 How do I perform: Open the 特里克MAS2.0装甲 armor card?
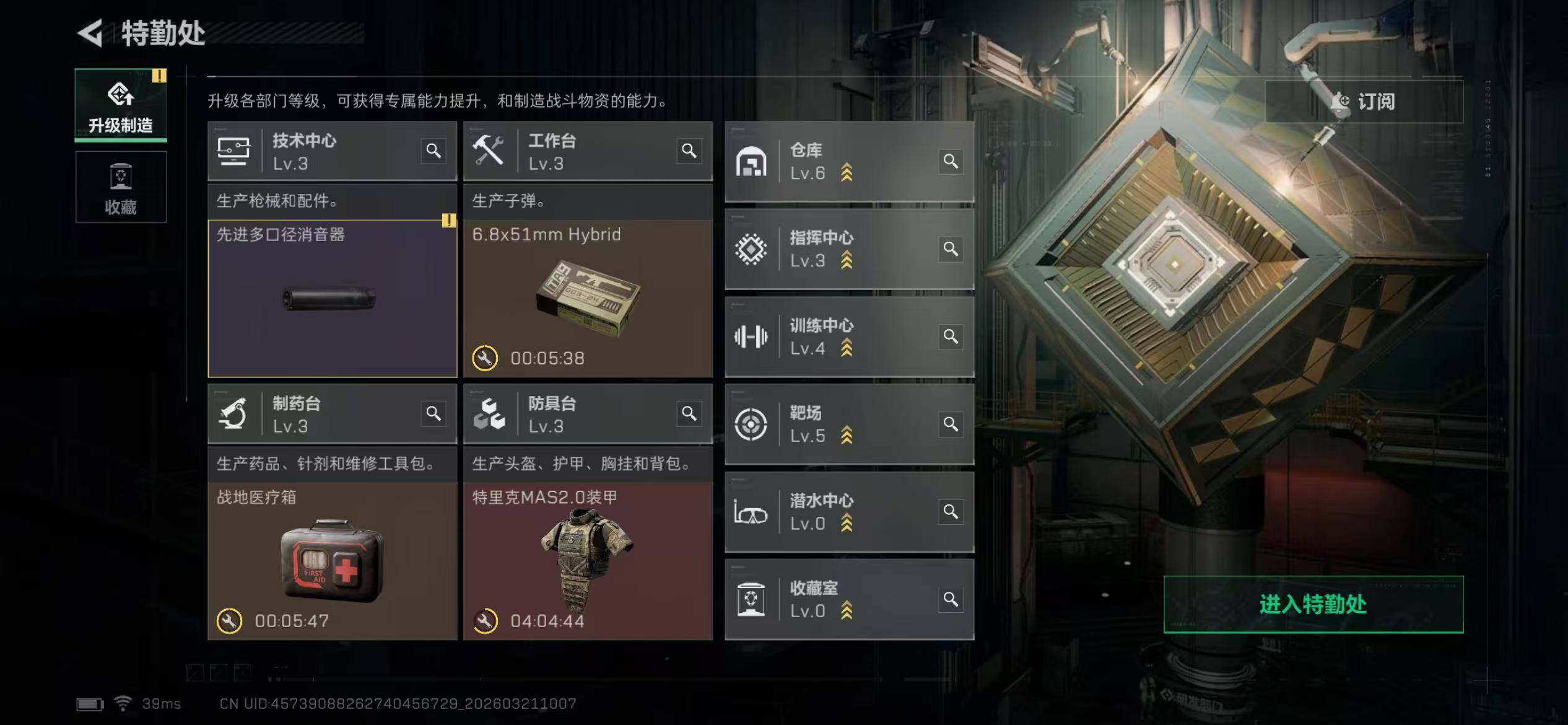pyautogui.click(x=588, y=561)
